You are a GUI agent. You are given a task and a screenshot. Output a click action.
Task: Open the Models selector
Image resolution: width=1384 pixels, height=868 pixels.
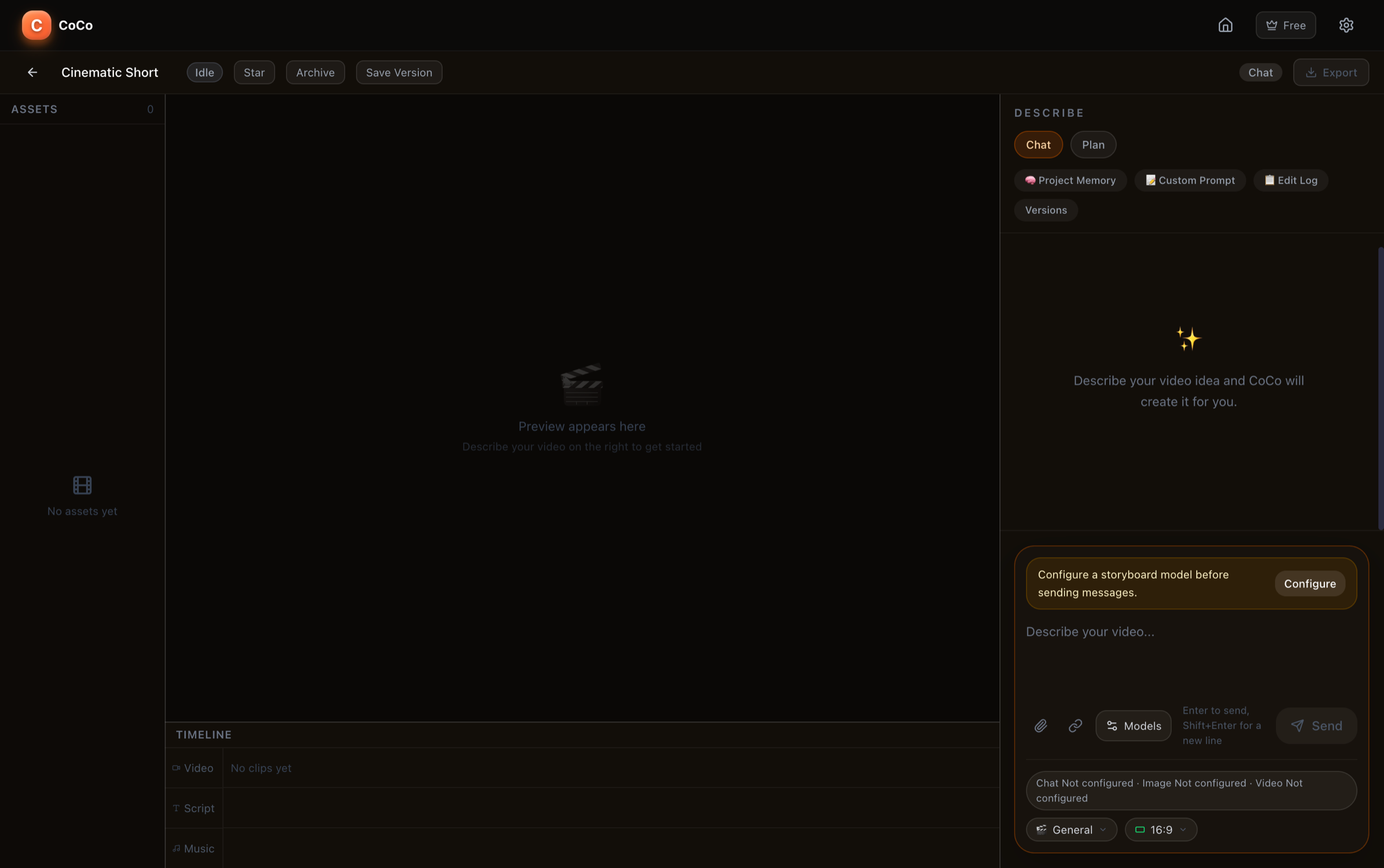pos(1133,726)
